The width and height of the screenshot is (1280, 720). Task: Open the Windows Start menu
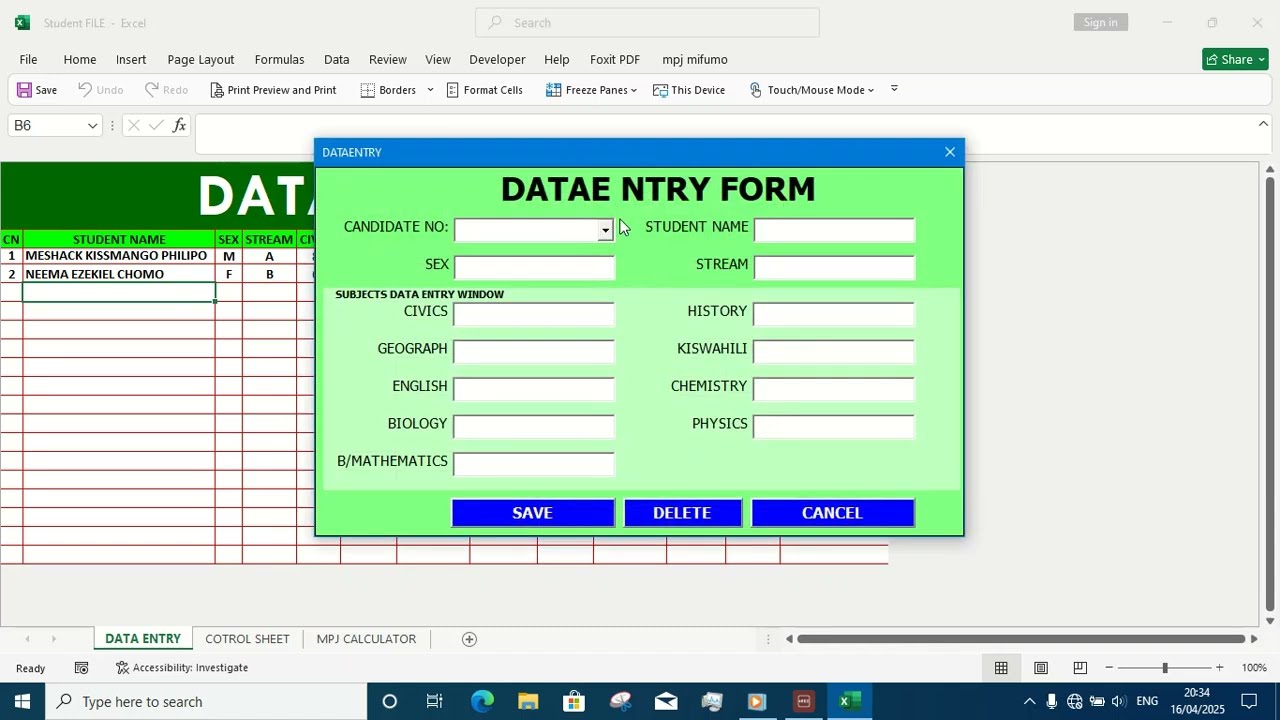pyautogui.click(x=22, y=702)
